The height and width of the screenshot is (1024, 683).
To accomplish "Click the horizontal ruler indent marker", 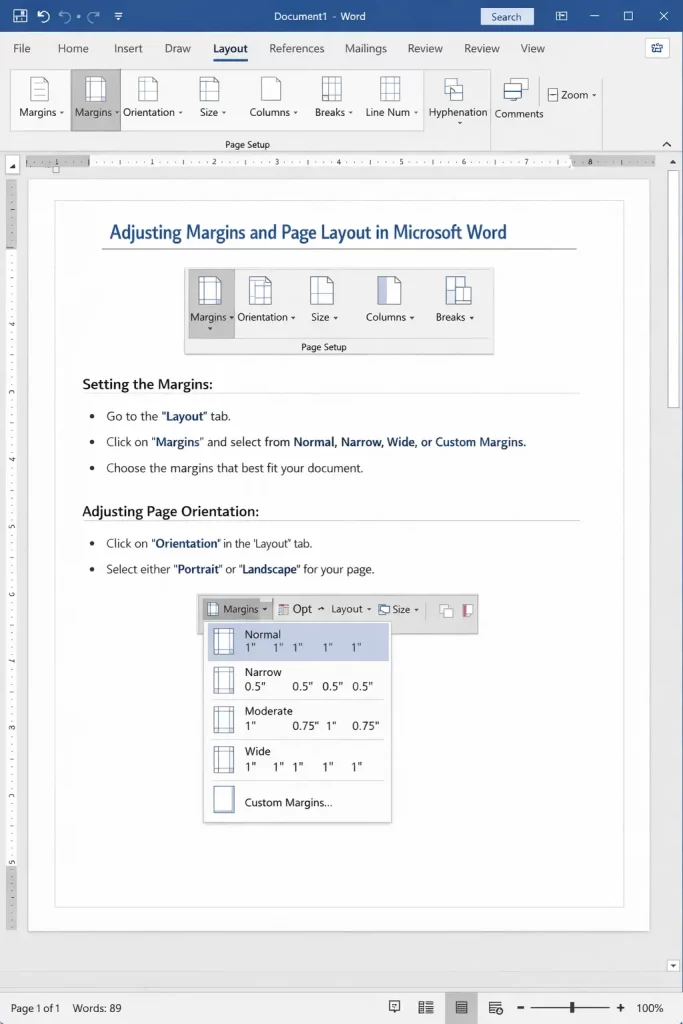I will (x=56, y=167).
